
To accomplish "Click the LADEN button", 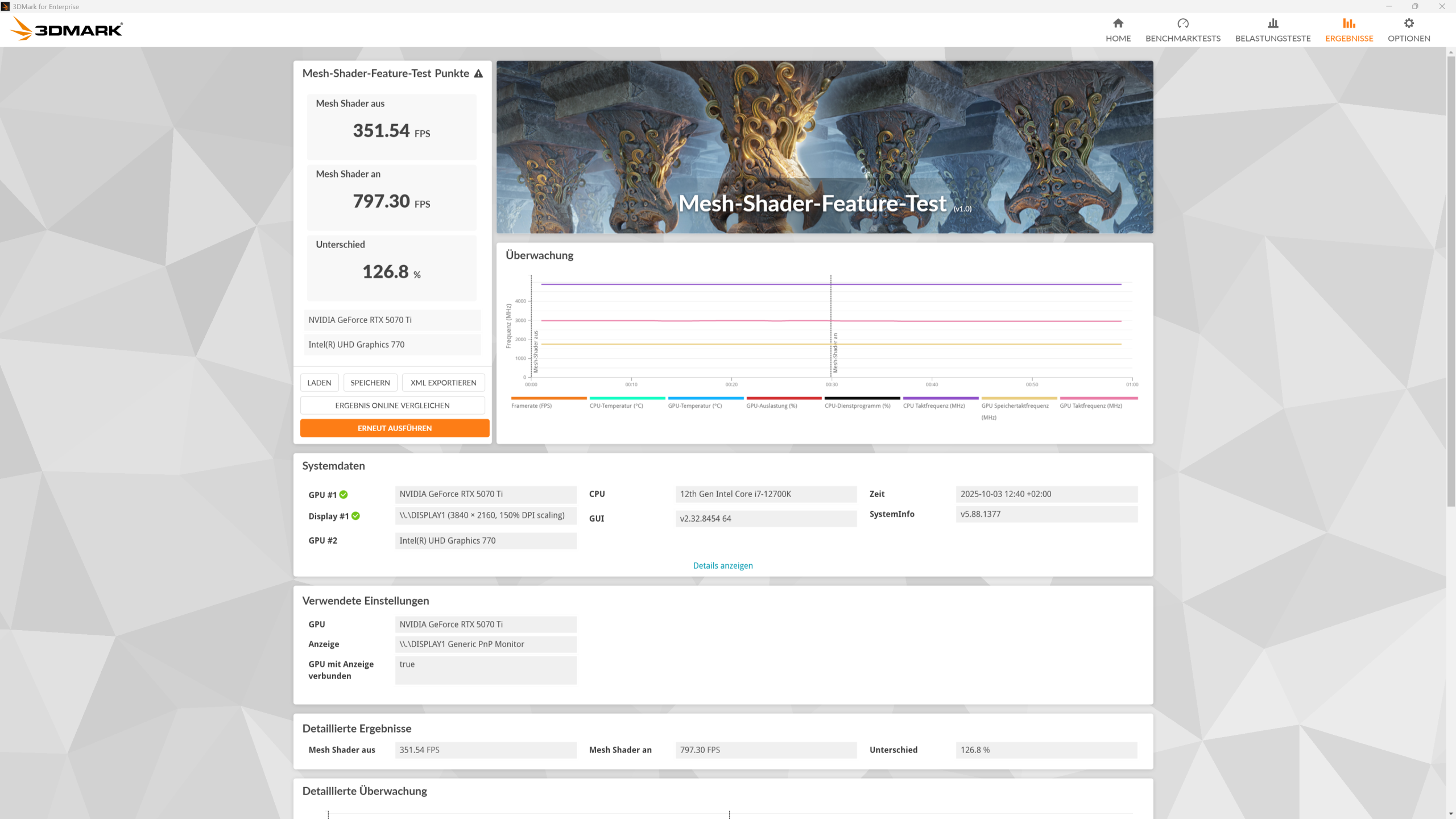I will [x=319, y=383].
